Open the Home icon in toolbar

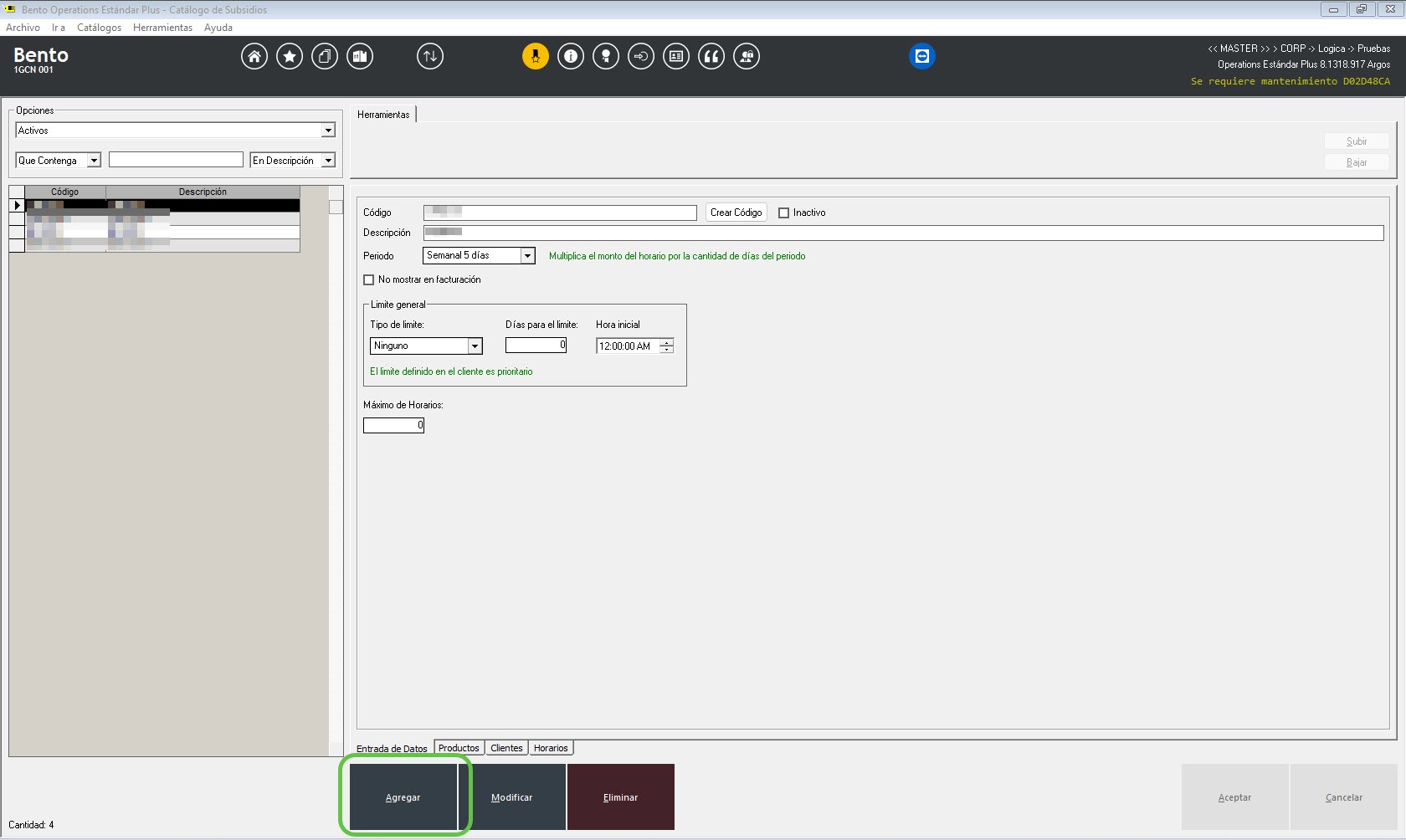pyautogui.click(x=254, y=56)
